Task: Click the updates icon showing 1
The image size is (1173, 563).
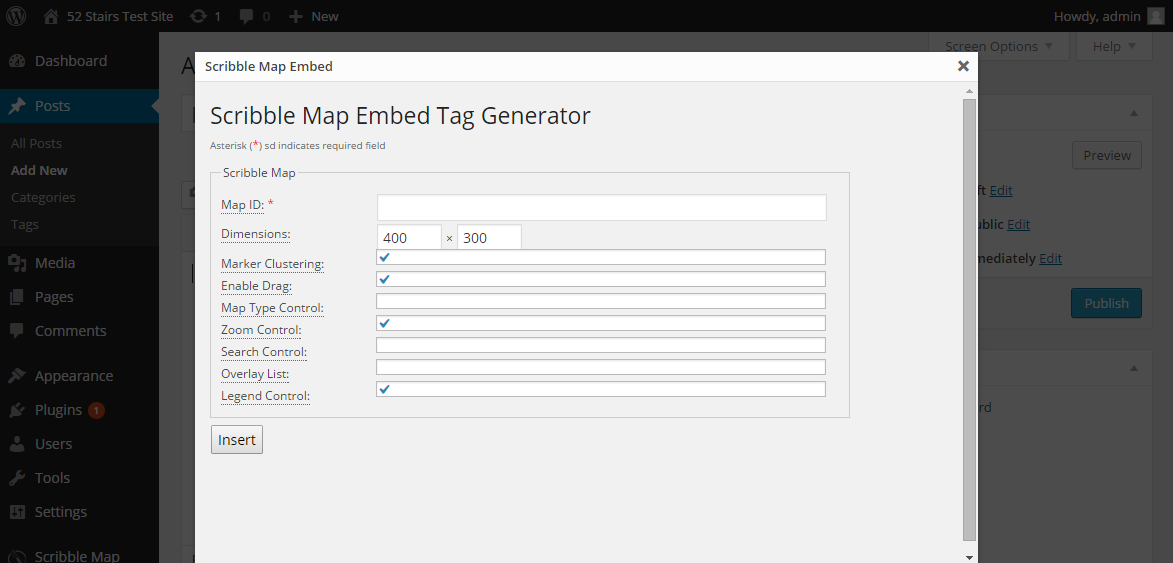Action: 206,16
